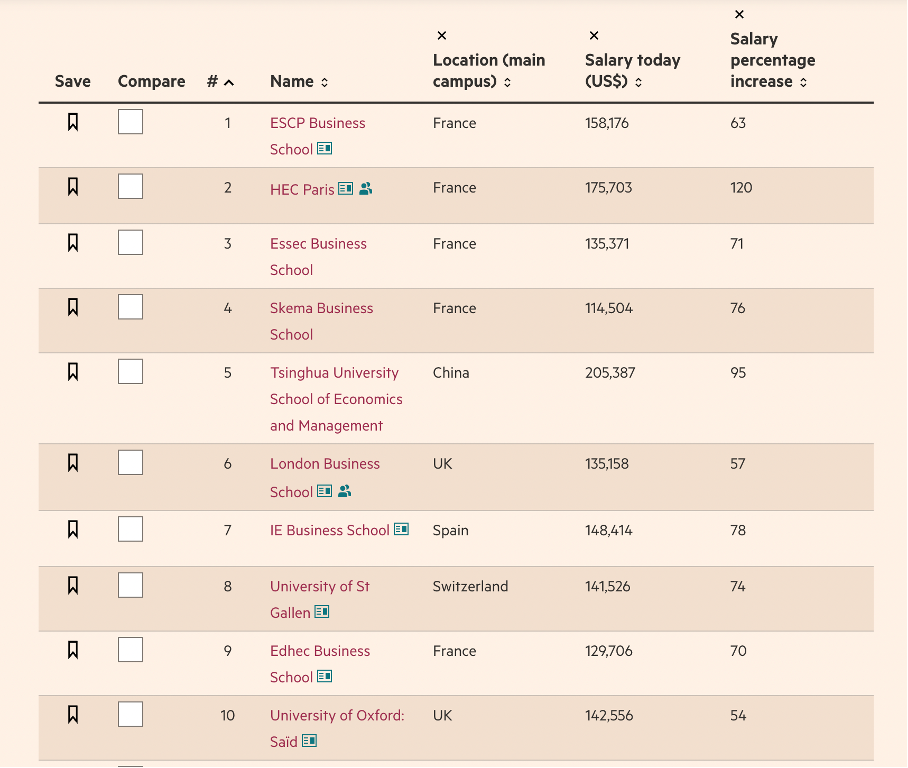The image size is (908, 768).
Task: Check compare box for University of St Gallen
Action: pyautogui.click(x=130, y=586)
